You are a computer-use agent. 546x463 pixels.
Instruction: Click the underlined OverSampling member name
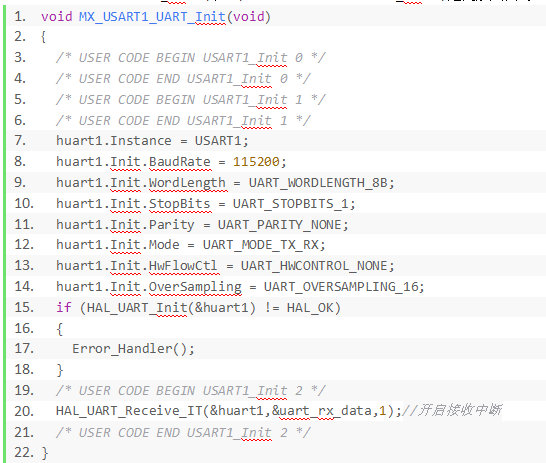pos(195,287)
